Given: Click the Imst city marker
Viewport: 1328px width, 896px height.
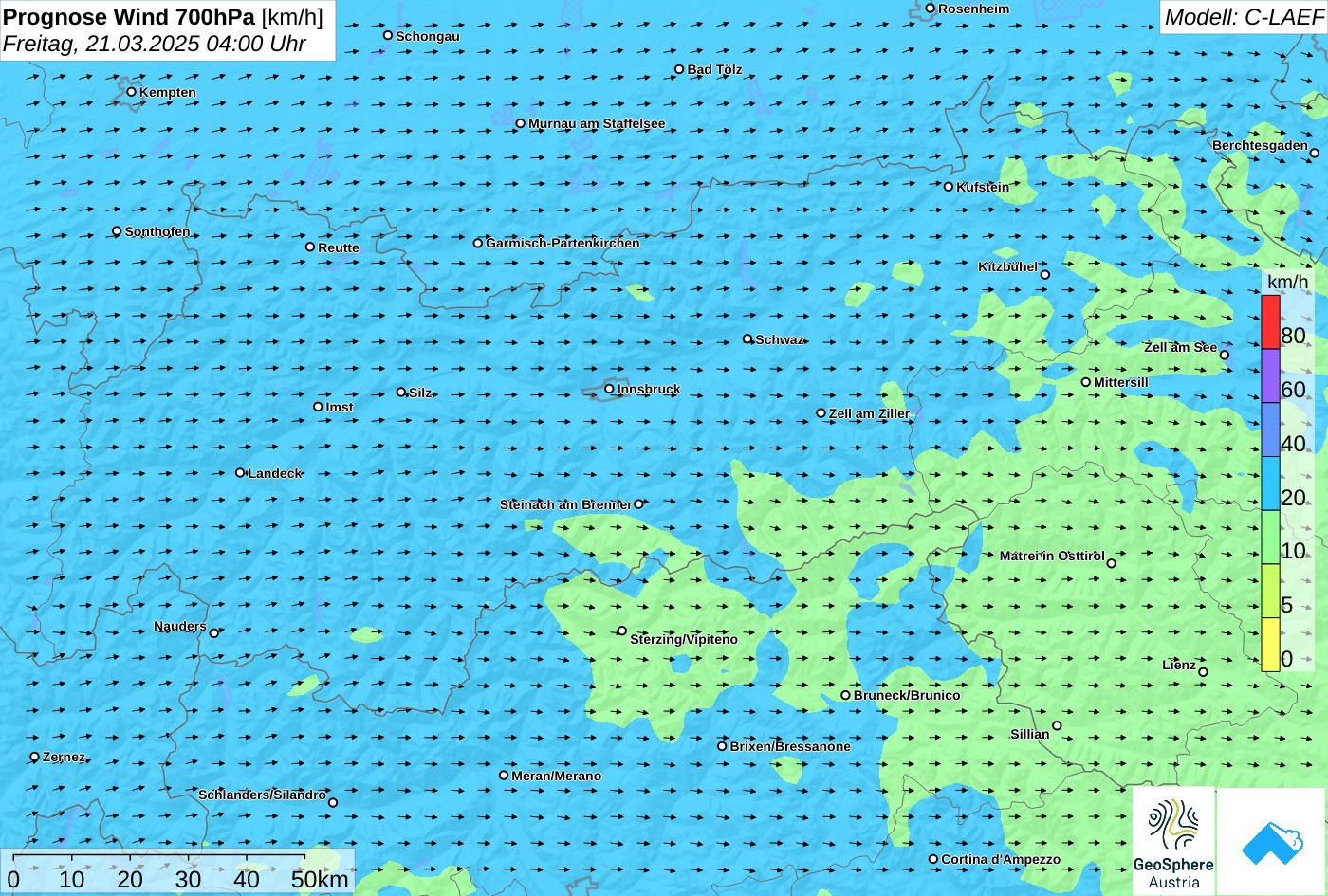Looking at the screenshot, I should click(318, 407).
